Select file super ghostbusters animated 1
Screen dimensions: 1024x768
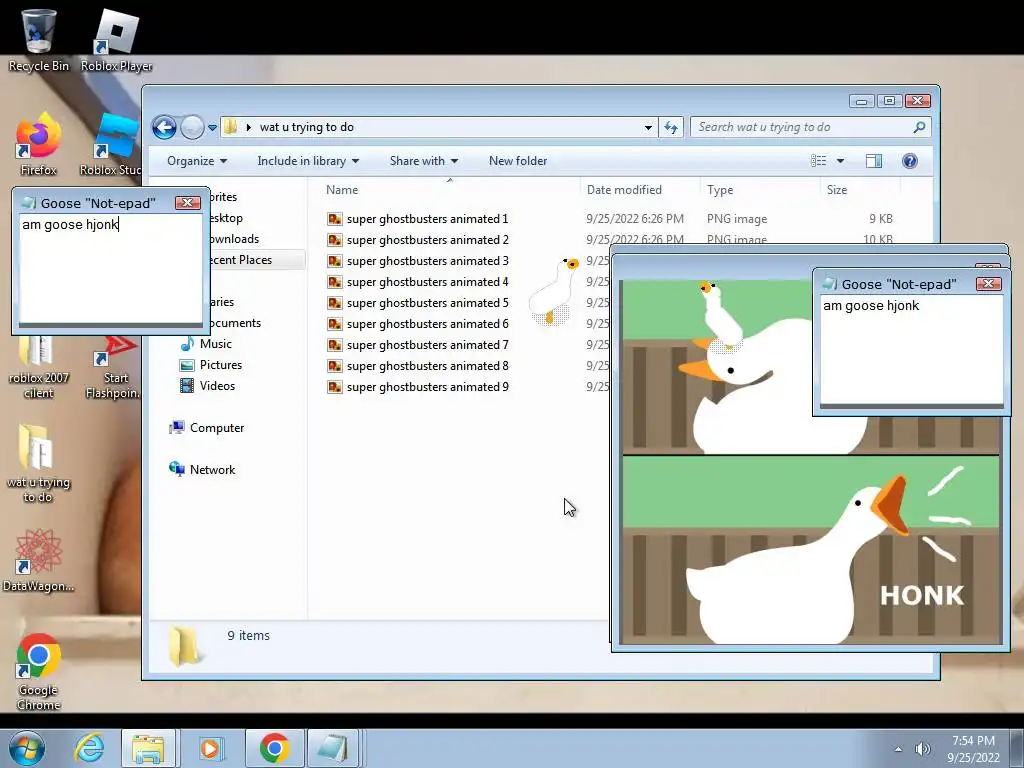pyautogui.click(x=427, y=219)
